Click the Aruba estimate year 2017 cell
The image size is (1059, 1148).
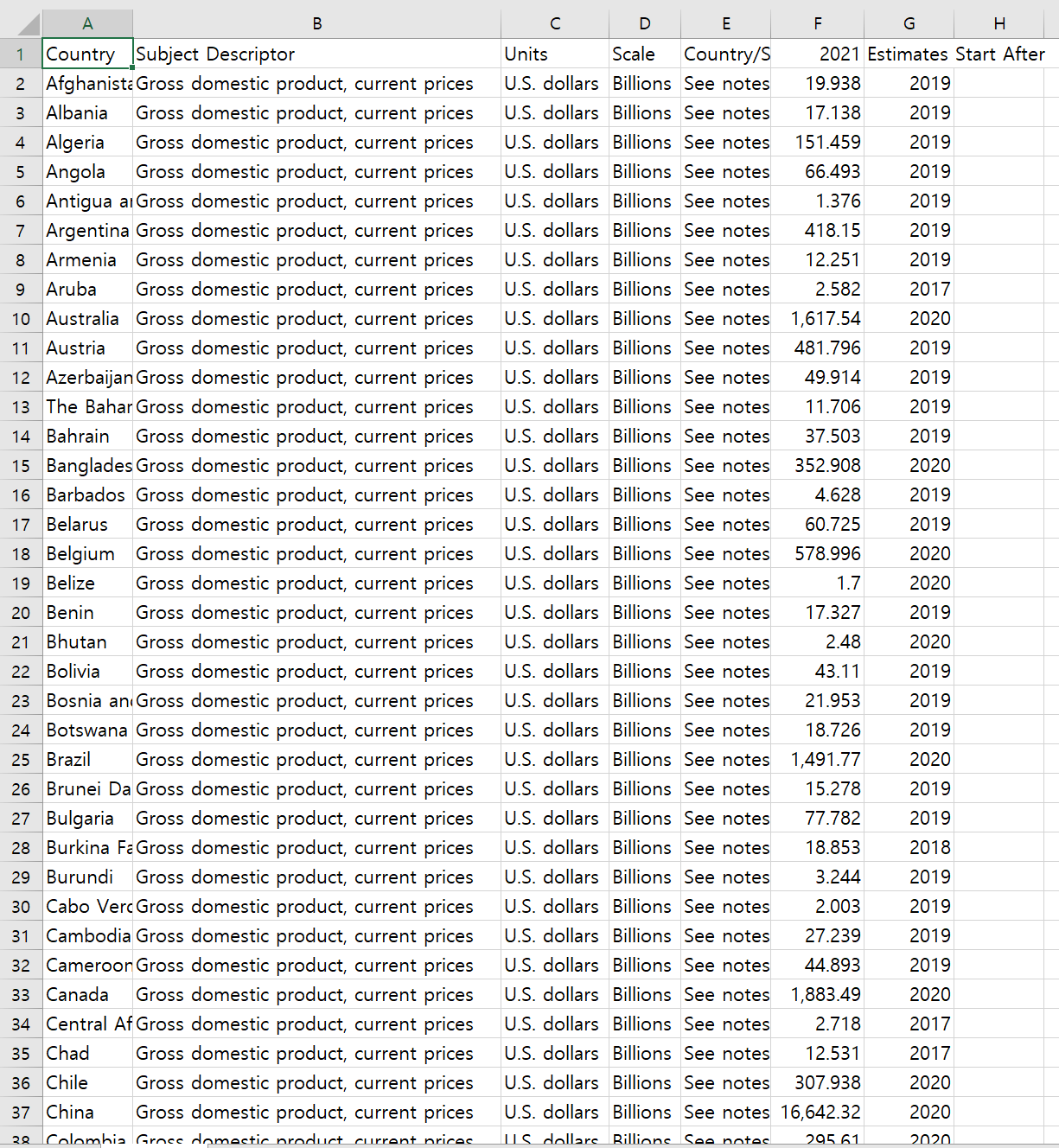(910, 290)
